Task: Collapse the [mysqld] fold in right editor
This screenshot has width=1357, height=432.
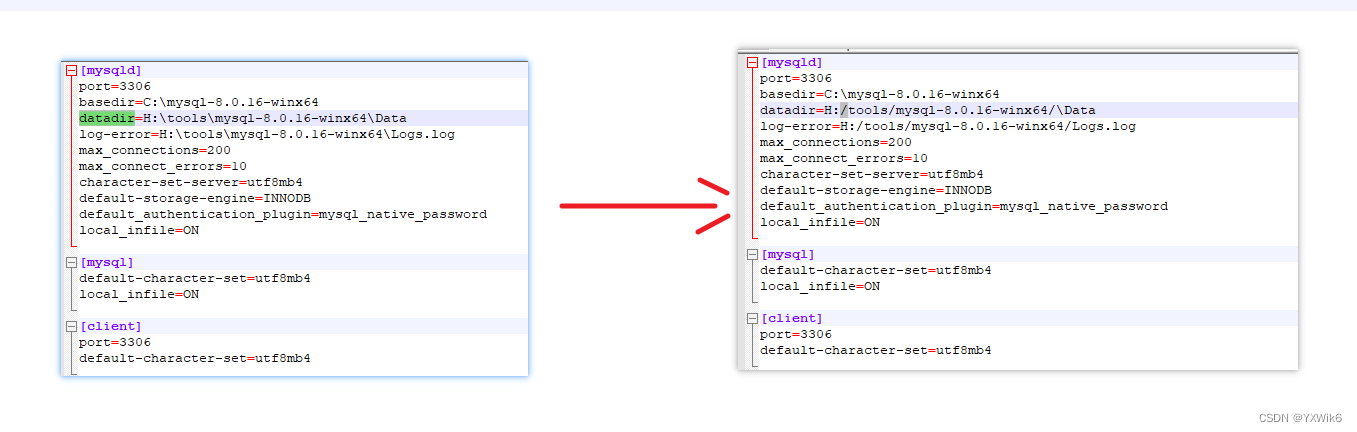Action: (752, 62)
